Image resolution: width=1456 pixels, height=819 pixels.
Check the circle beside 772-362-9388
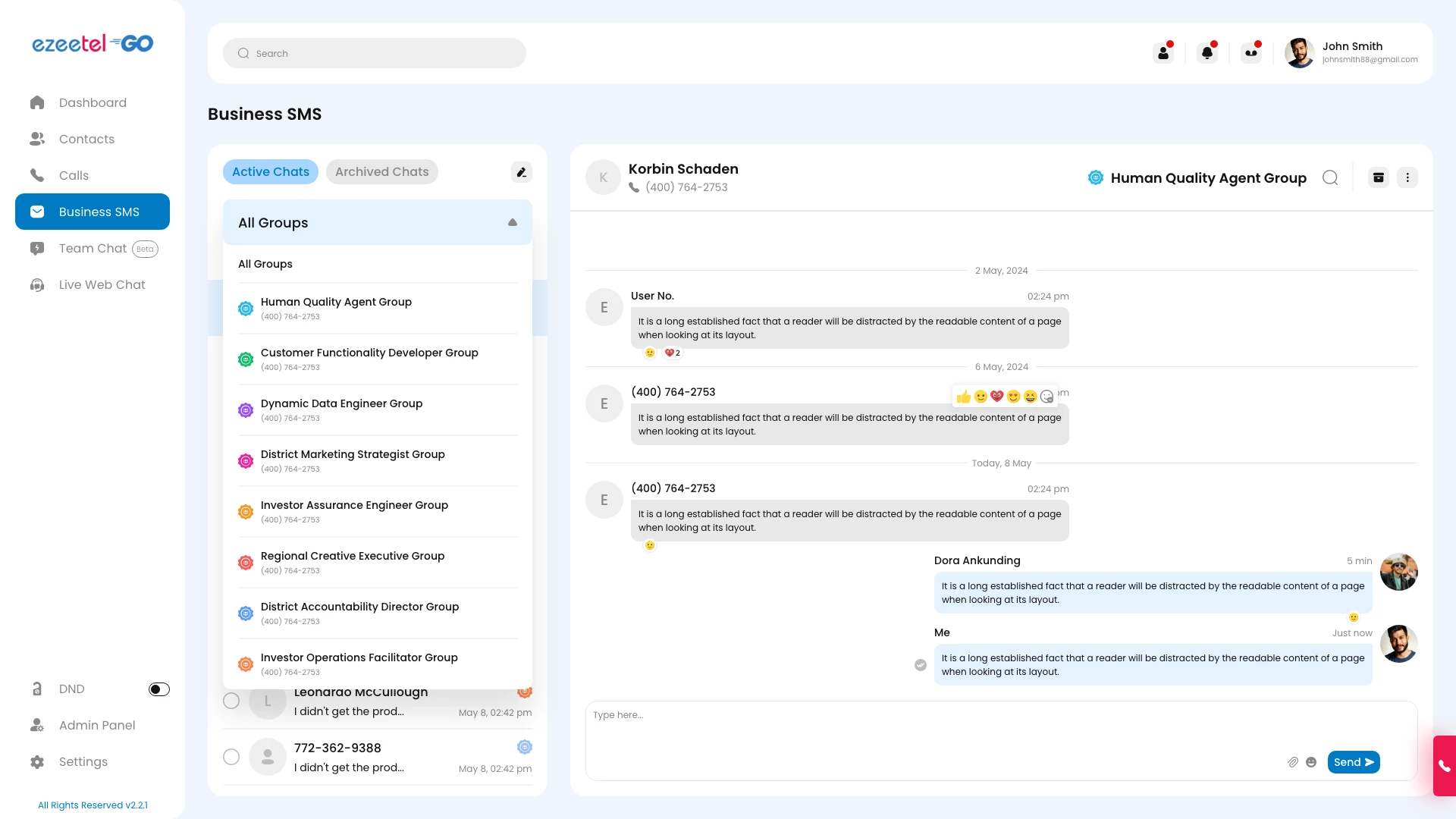[x=231, y=756]
